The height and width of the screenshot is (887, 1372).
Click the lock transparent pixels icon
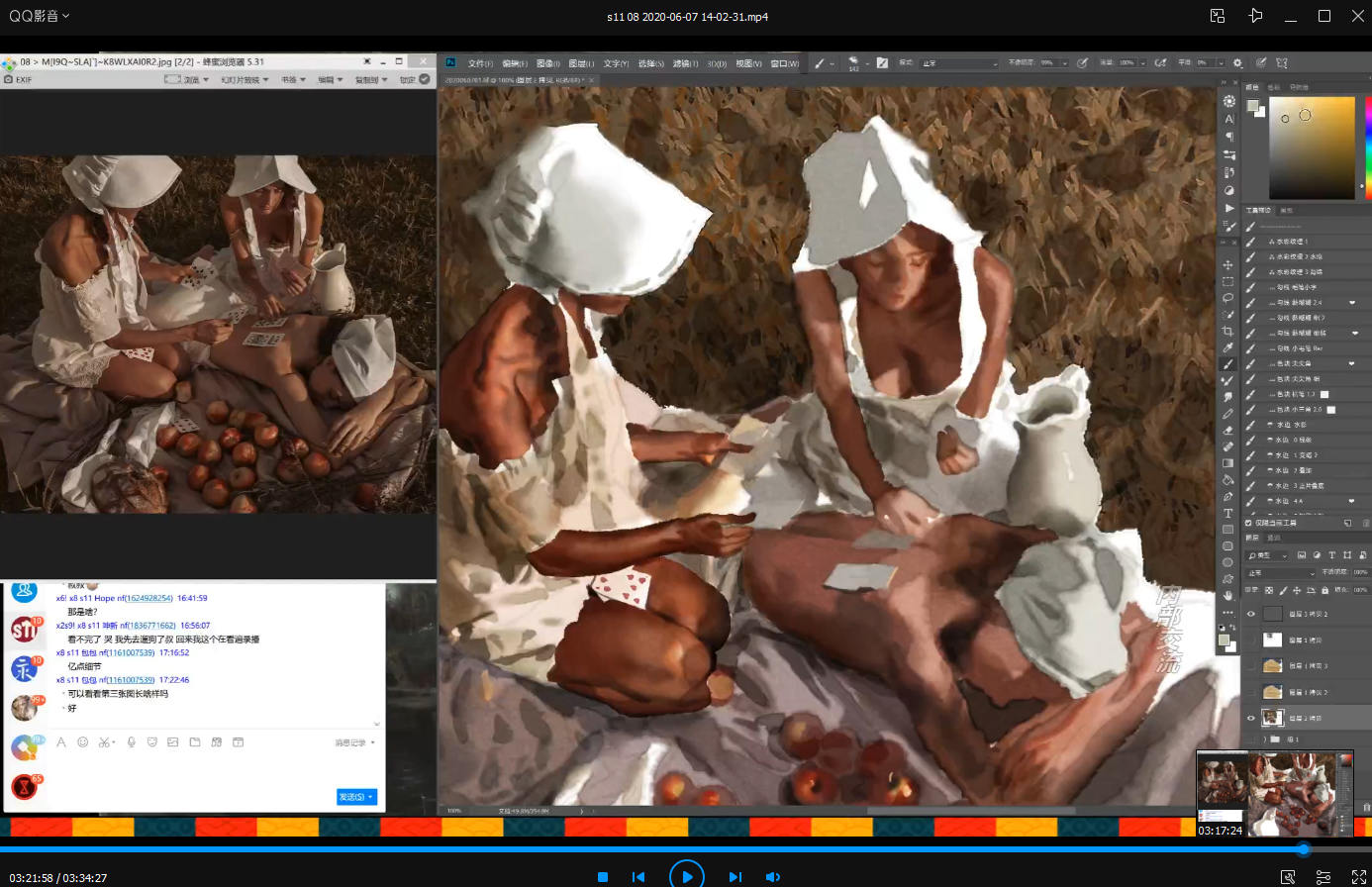pyautogui.click(x=1269, y=590)
